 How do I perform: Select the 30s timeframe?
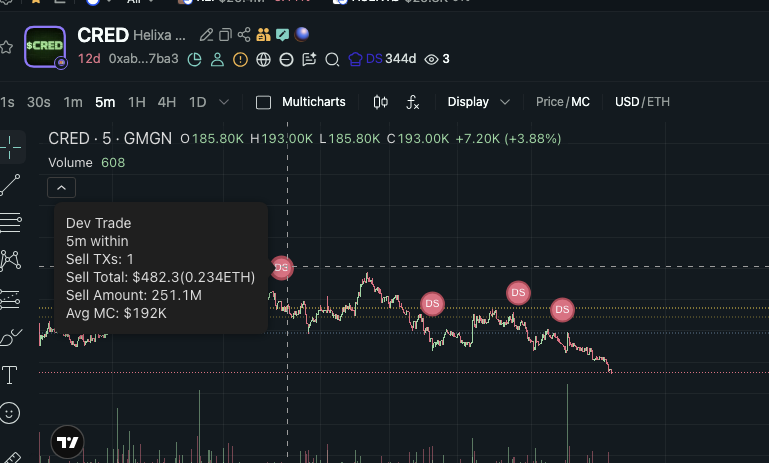[39, 102]
